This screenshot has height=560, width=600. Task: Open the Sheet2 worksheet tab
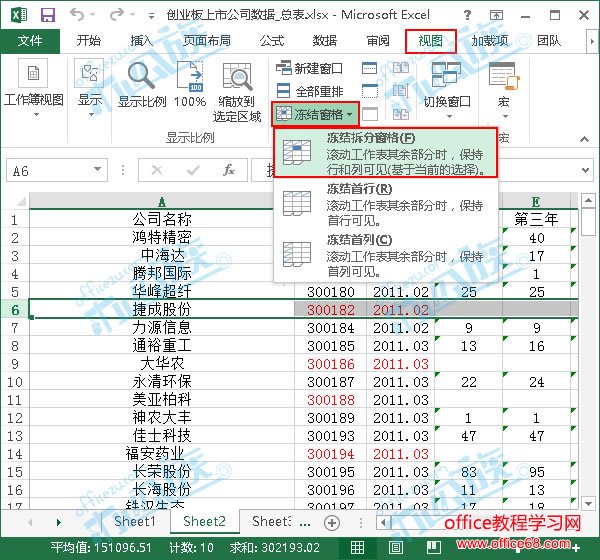click(204, 521)
